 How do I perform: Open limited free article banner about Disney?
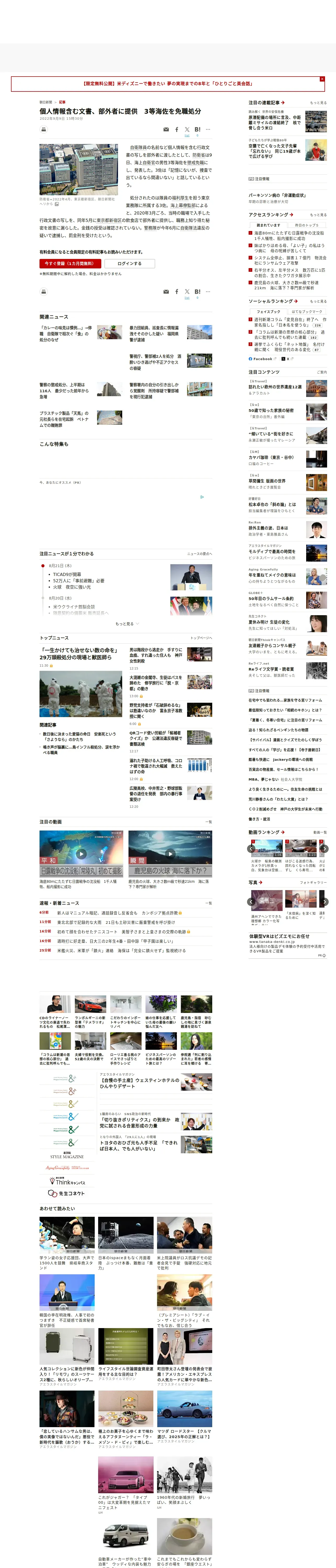[168, 84]
